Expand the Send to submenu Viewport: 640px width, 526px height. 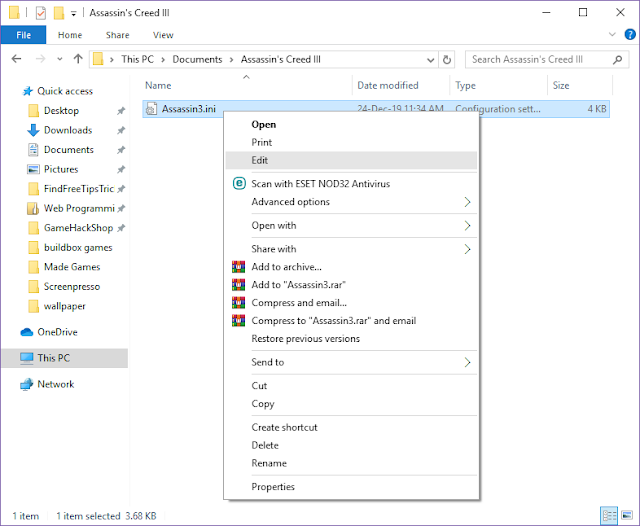351,362
